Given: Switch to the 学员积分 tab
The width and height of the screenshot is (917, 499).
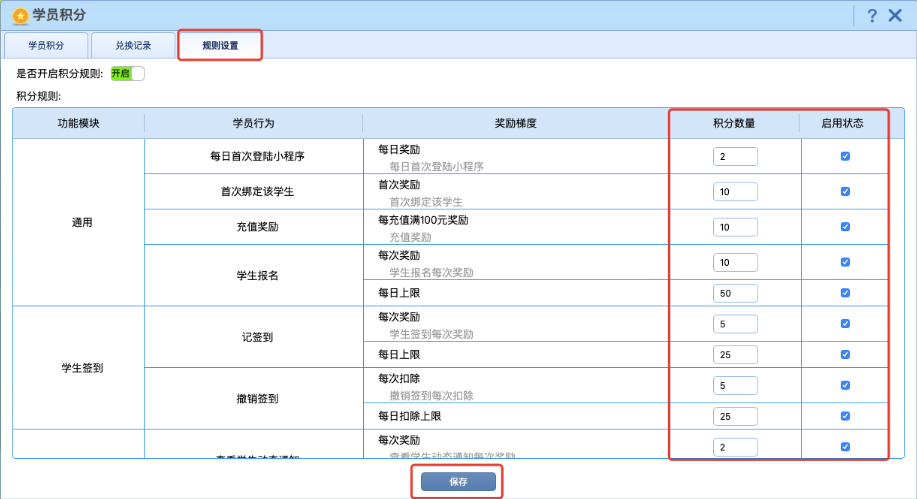Looking at the screenshot, I should (46, 46).
